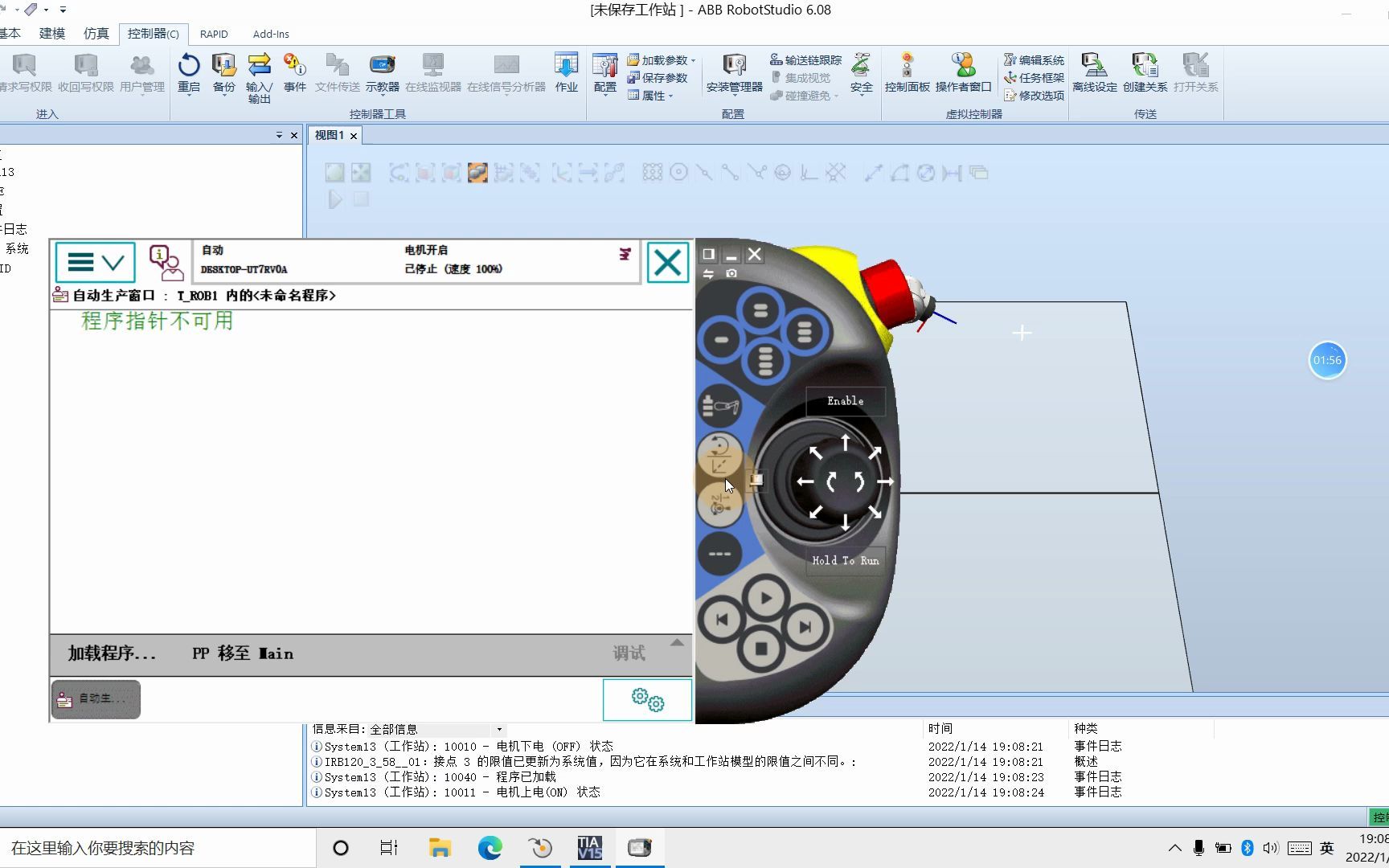Click 编辑系统 (Edit System)
Screen dimensions: 1389x868
click(x=1034, y=60)
